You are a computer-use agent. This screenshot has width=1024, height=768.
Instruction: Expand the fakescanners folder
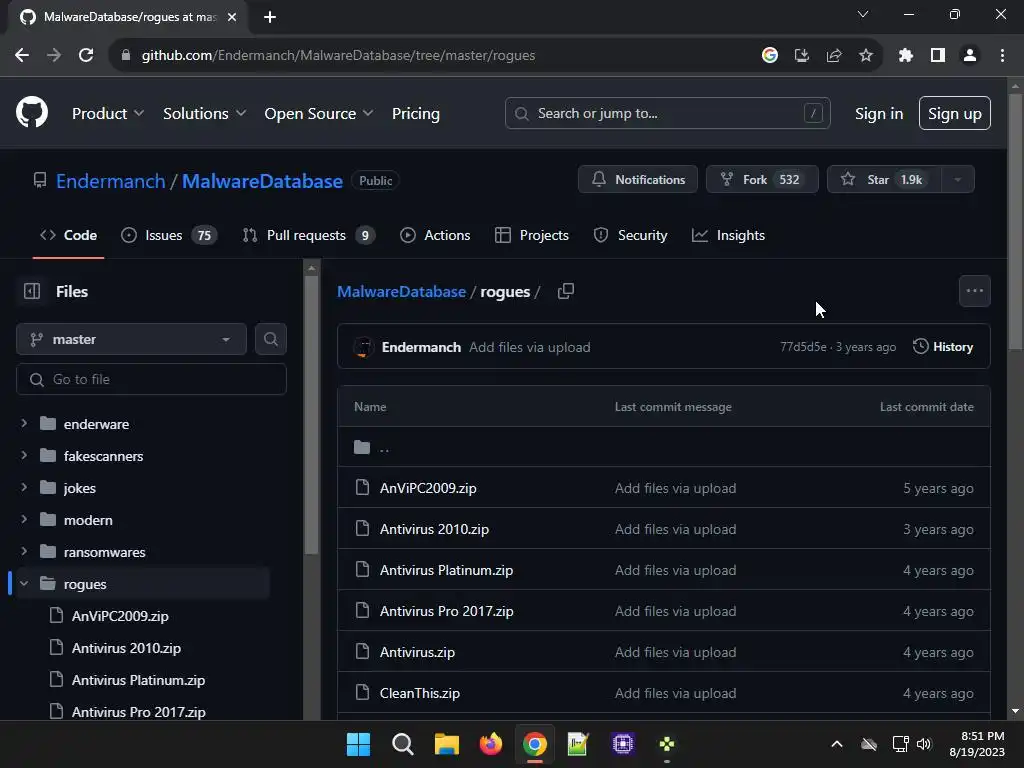point(24,455)
